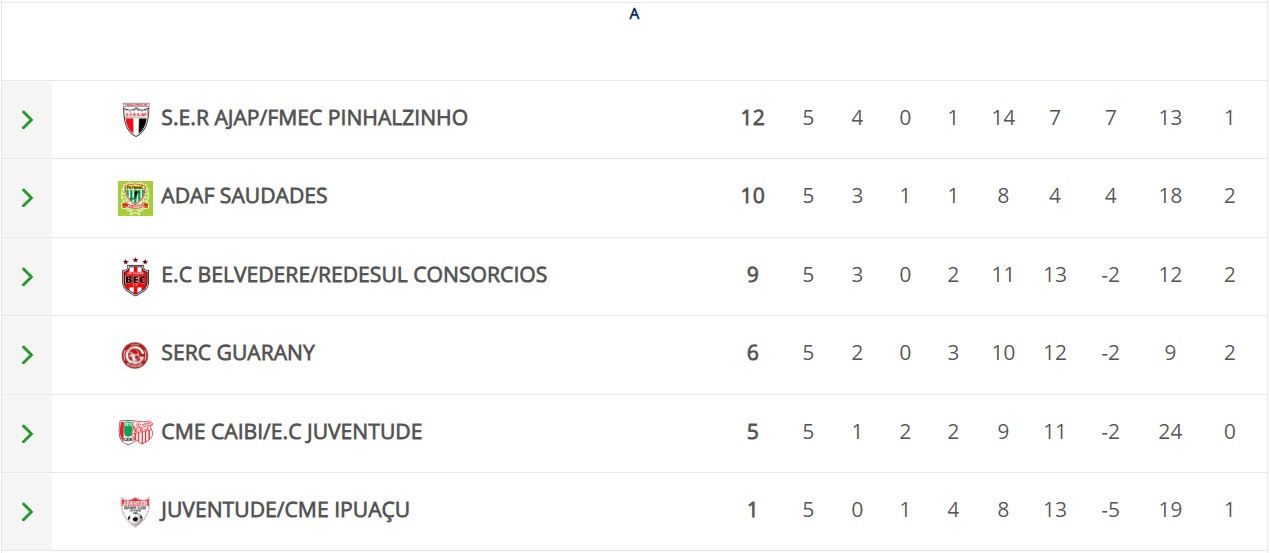Open JUVENTUDE/CME IPUAÇU team name
The image size is (1270, 553).
[285, 510]
